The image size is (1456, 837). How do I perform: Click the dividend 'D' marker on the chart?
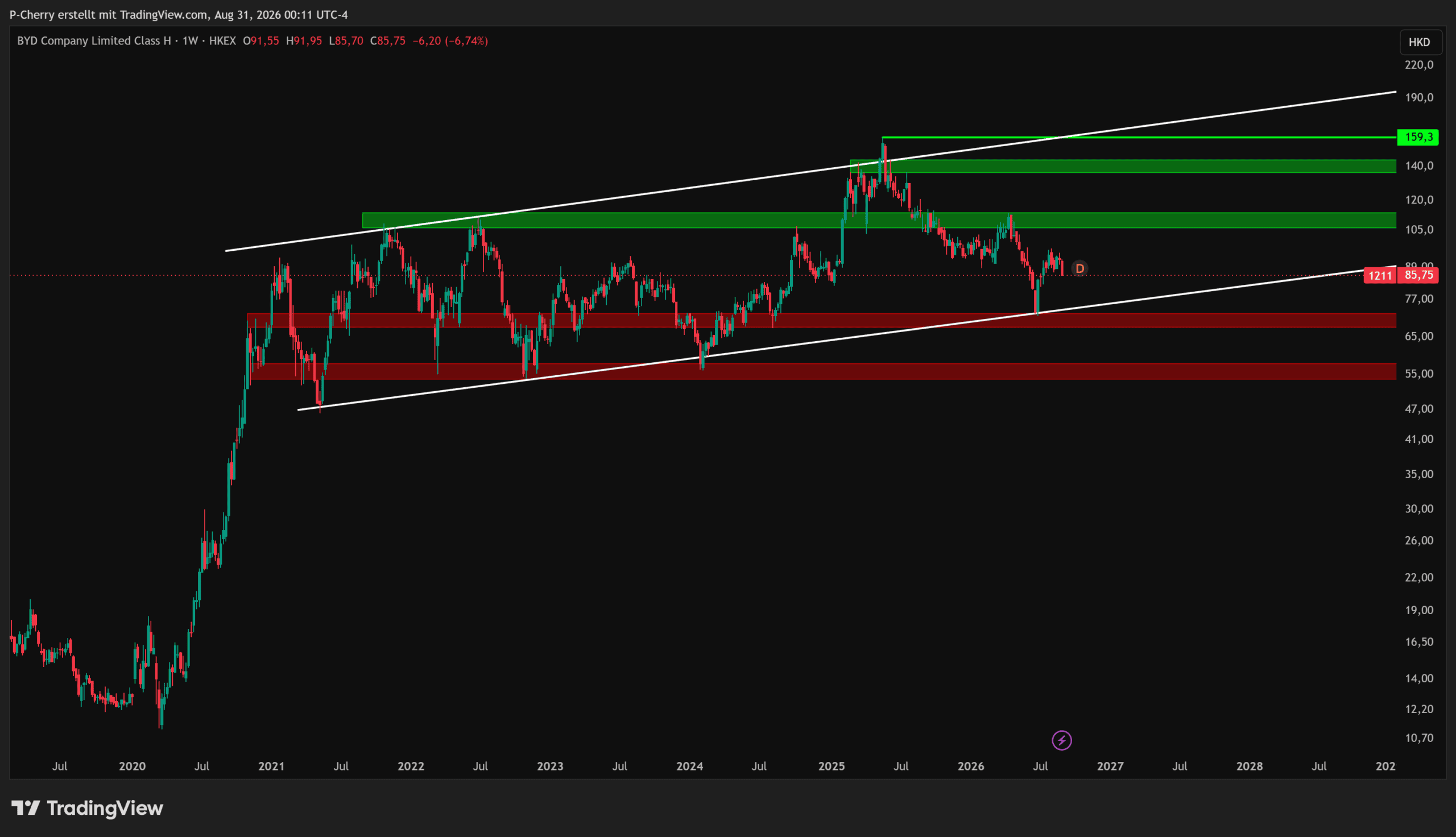click(x=1079, y=268)
